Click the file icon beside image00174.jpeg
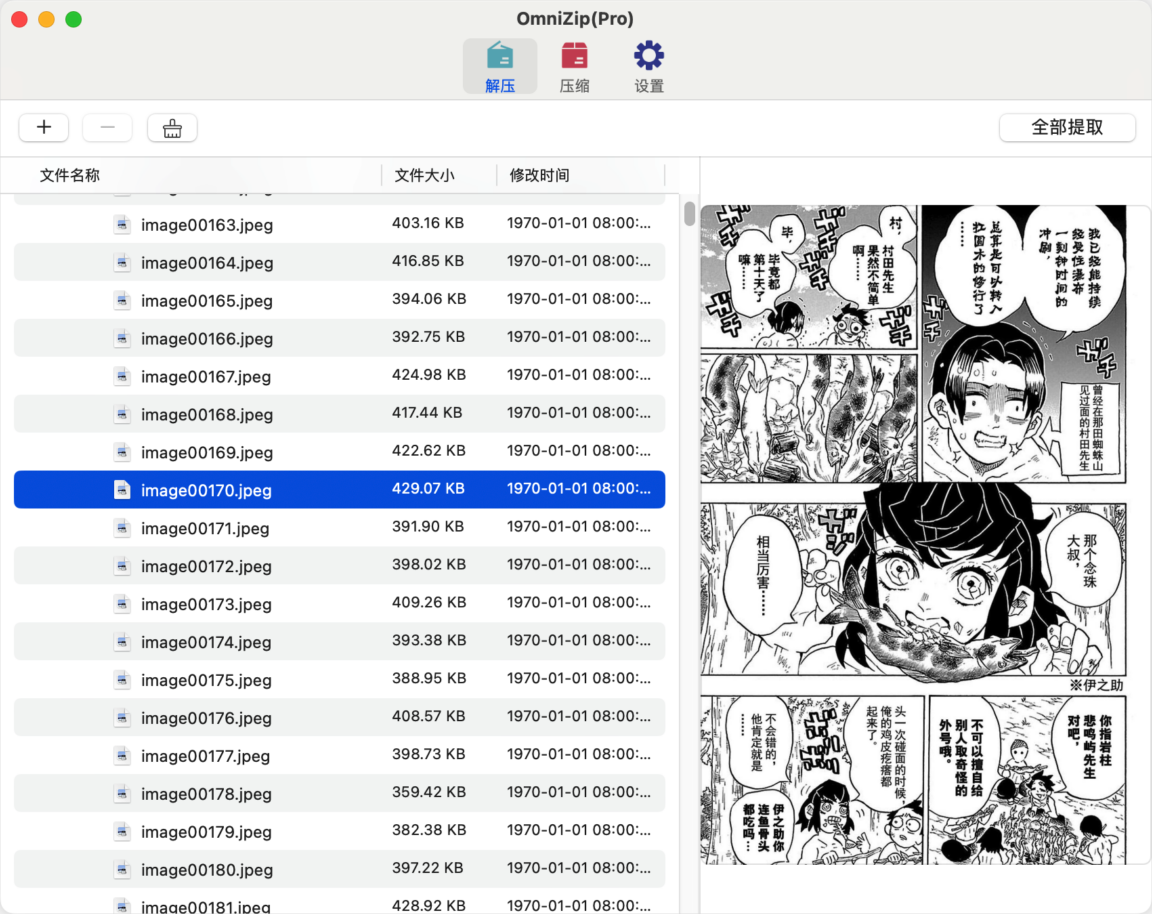1152x914 pixels. 123,642
